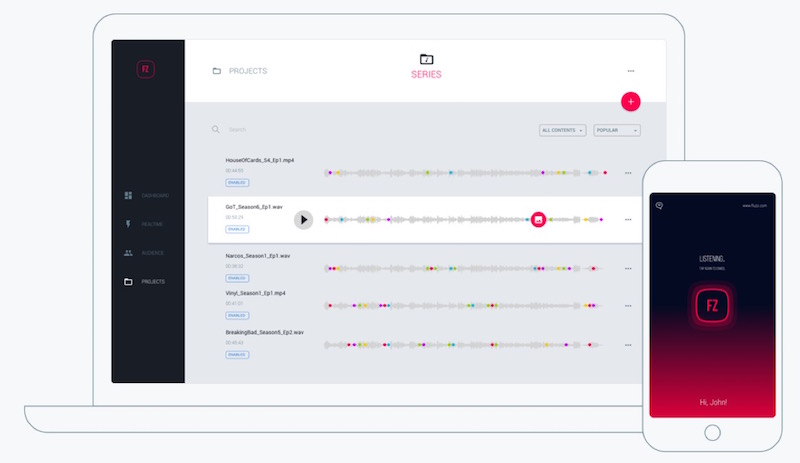Toggle Enabled badge for GoT_Season6_Ep1.wav
The height and width of the screenshot is (463, 800).
[237, 229]
